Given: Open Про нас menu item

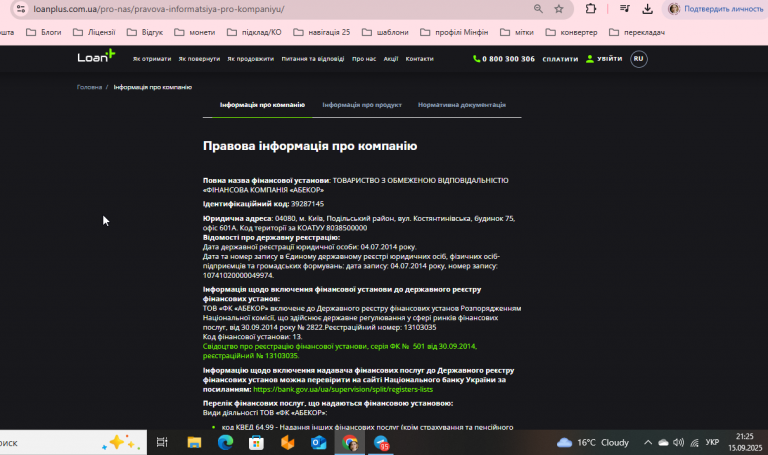Looking at the screenshot, I should pos(364,59).
